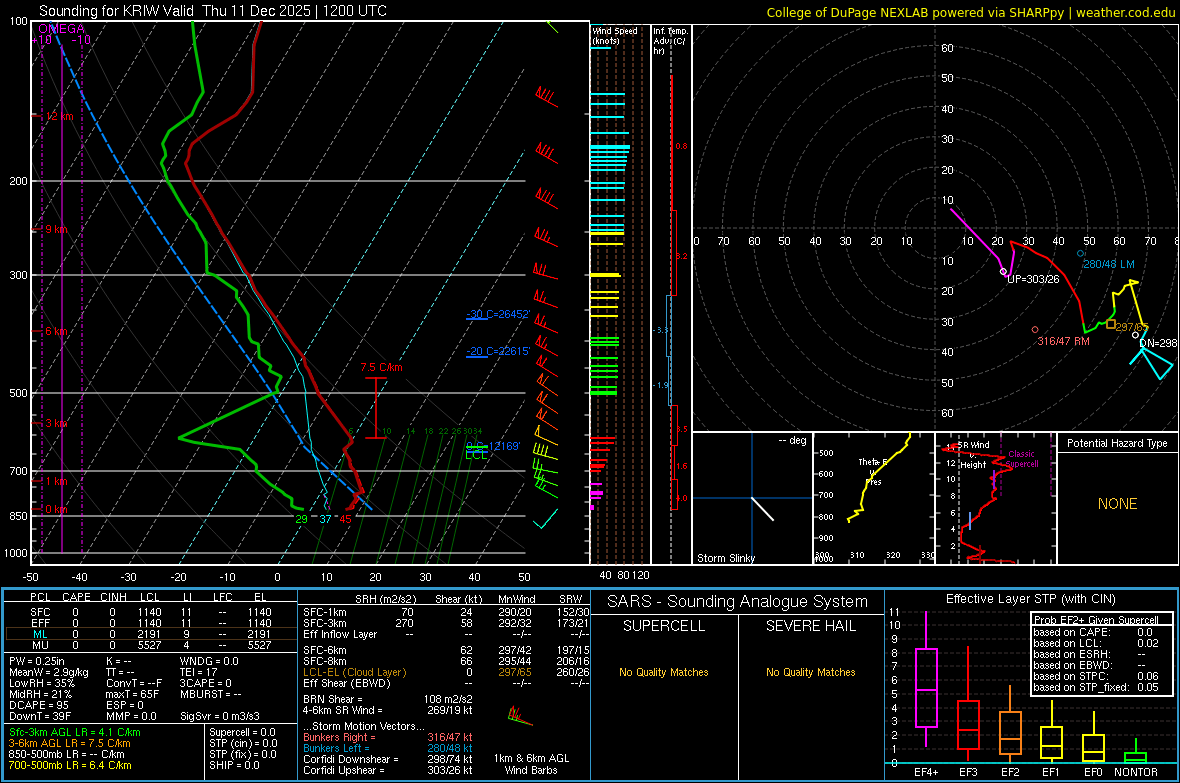Click the DownT = 39F value
Viewport: 1180px width, 783px height.
click(40, 717)
